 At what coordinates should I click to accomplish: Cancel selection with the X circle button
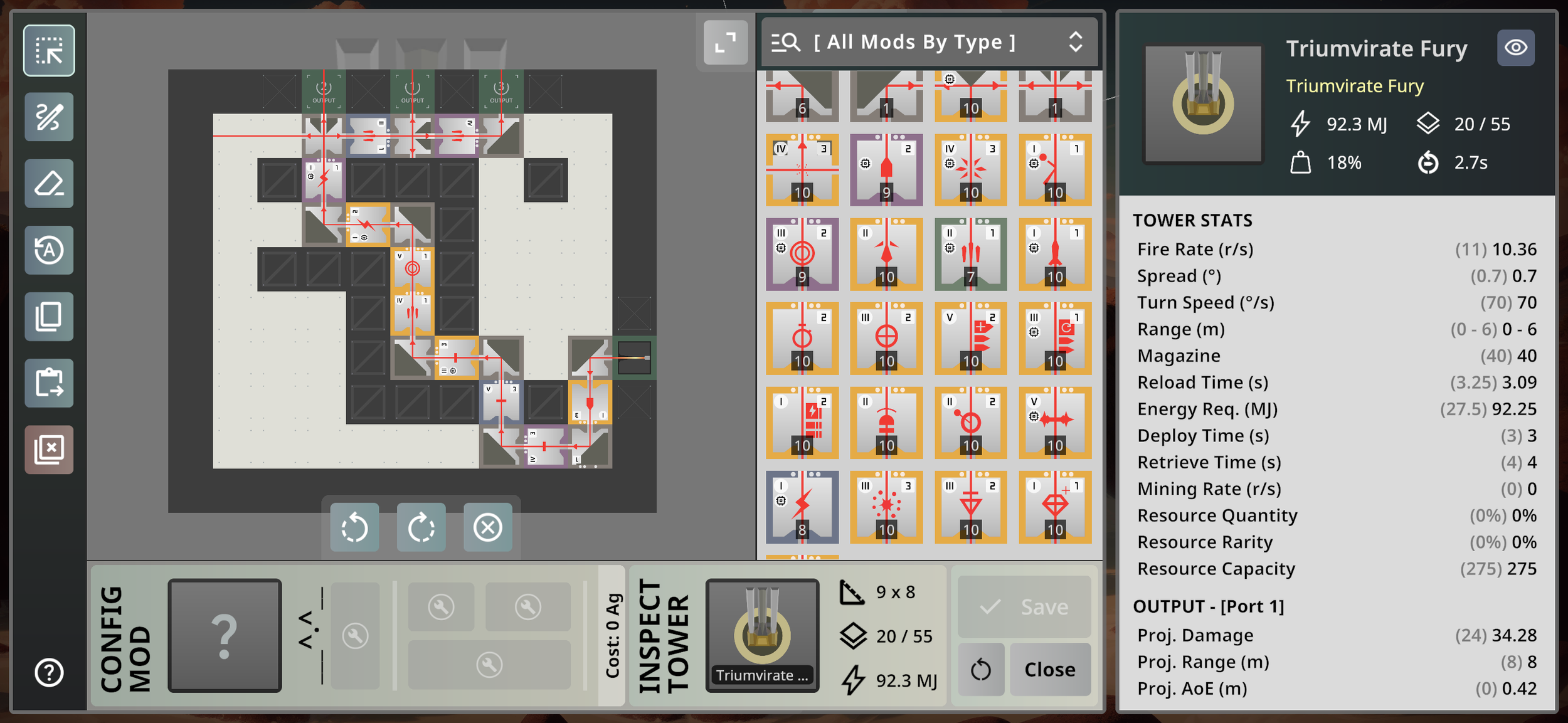point(488,527)
